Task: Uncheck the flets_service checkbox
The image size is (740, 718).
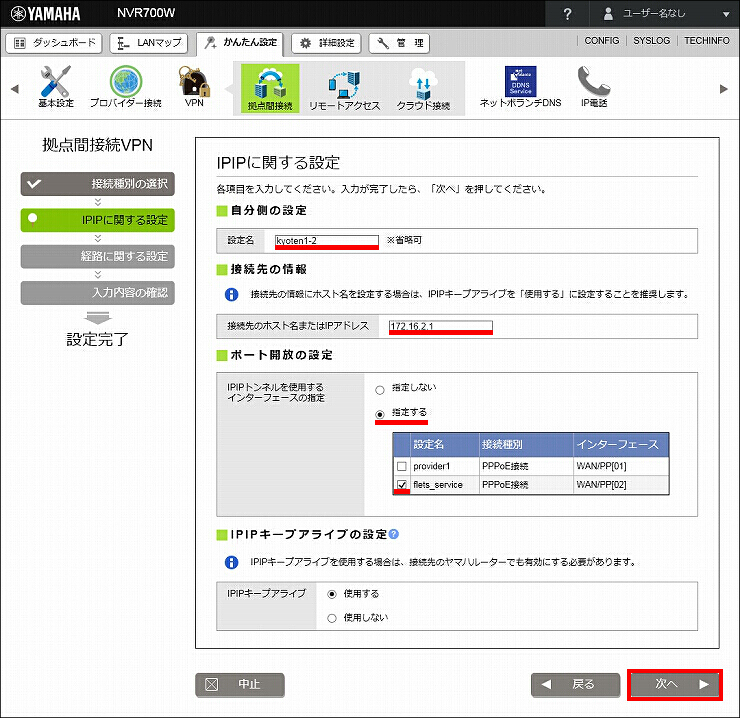Action: pos(402,485)
